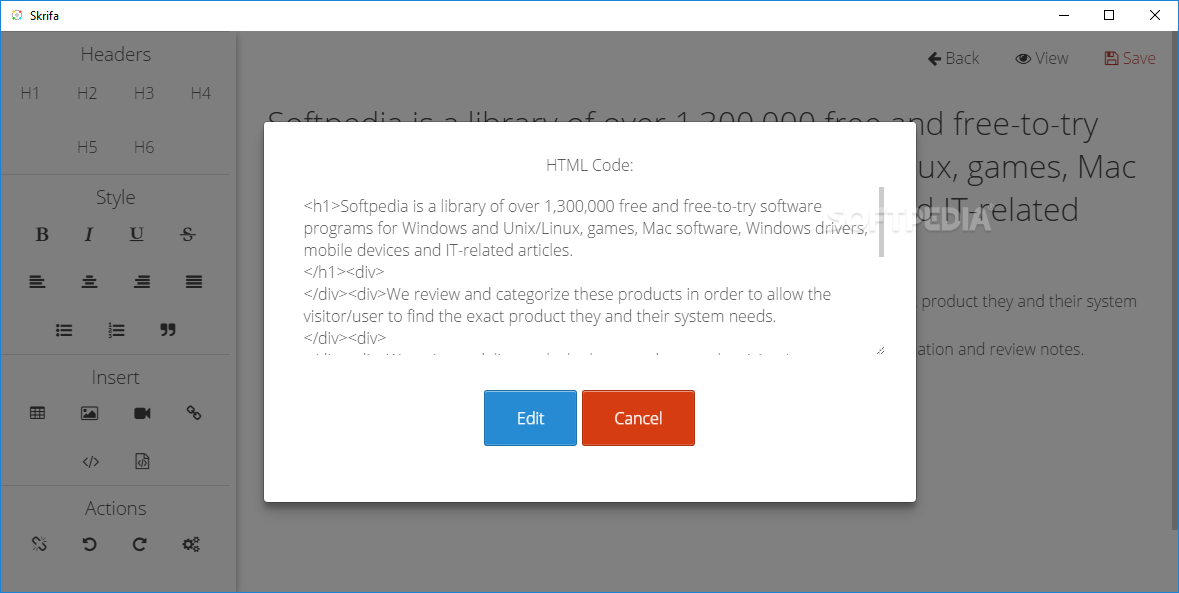The image size is (1179, 593).
Task: Insert a table
Action: pos(37,413)
